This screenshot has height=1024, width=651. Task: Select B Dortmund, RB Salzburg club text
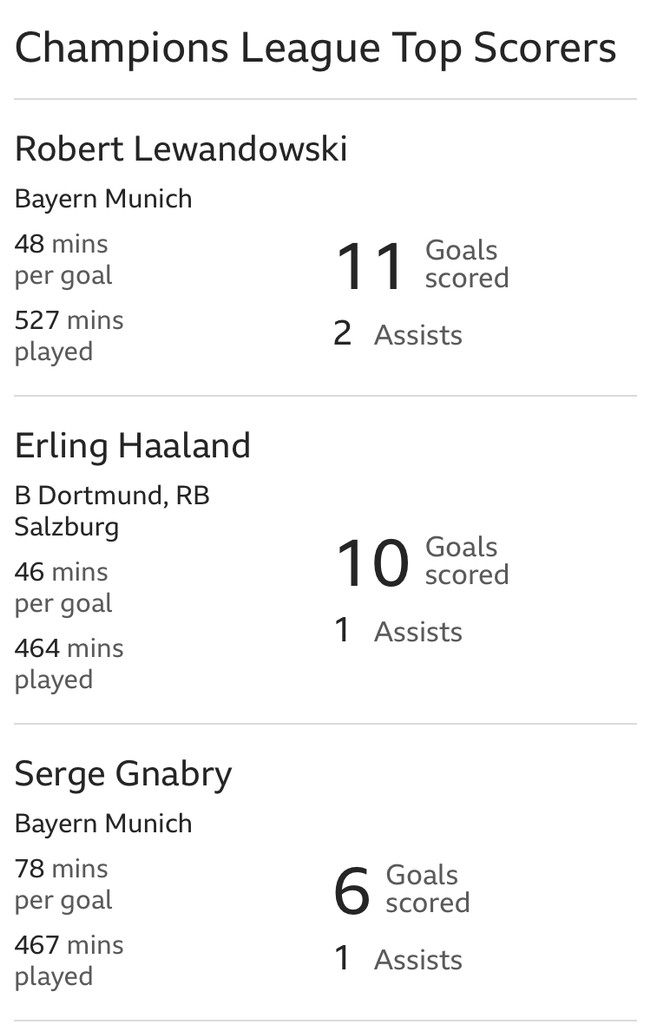[112, 511]
